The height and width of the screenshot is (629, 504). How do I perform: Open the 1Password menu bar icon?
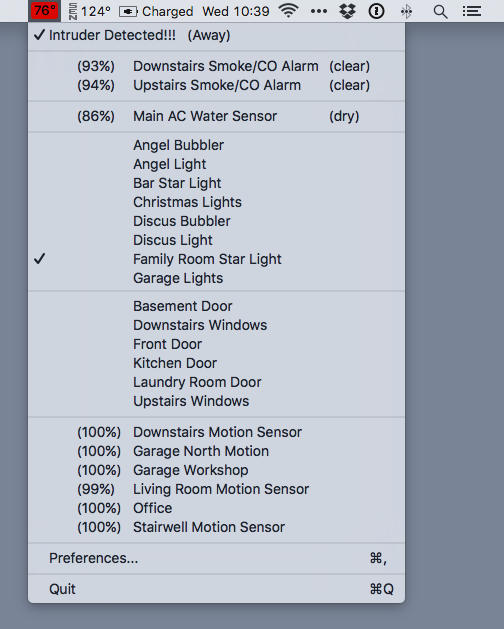pos(376,11)
